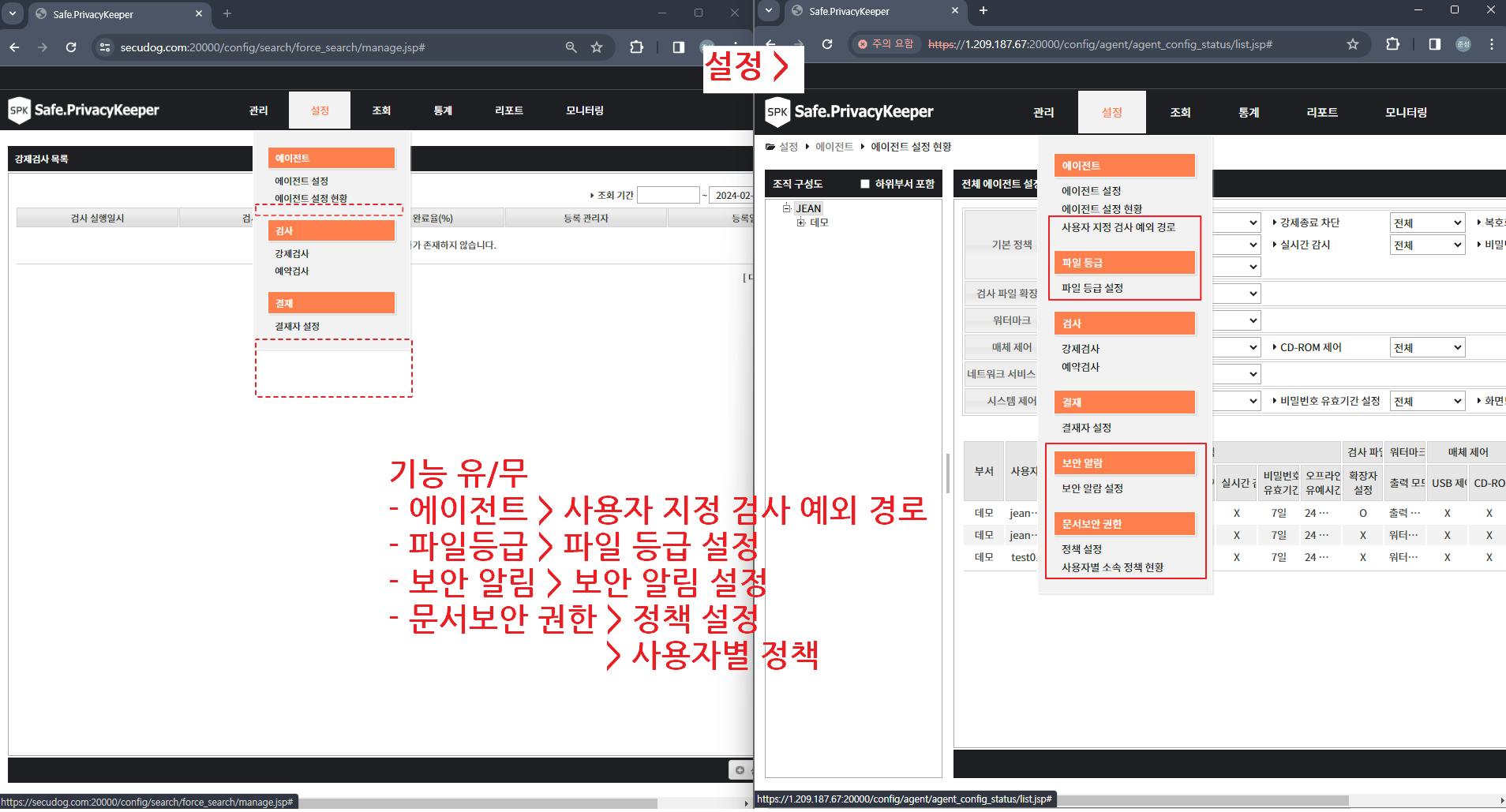1506x812 pixels.
Task: Open the dropdown in the 검사 파일 확장자 row
Action: [1236, 294]
